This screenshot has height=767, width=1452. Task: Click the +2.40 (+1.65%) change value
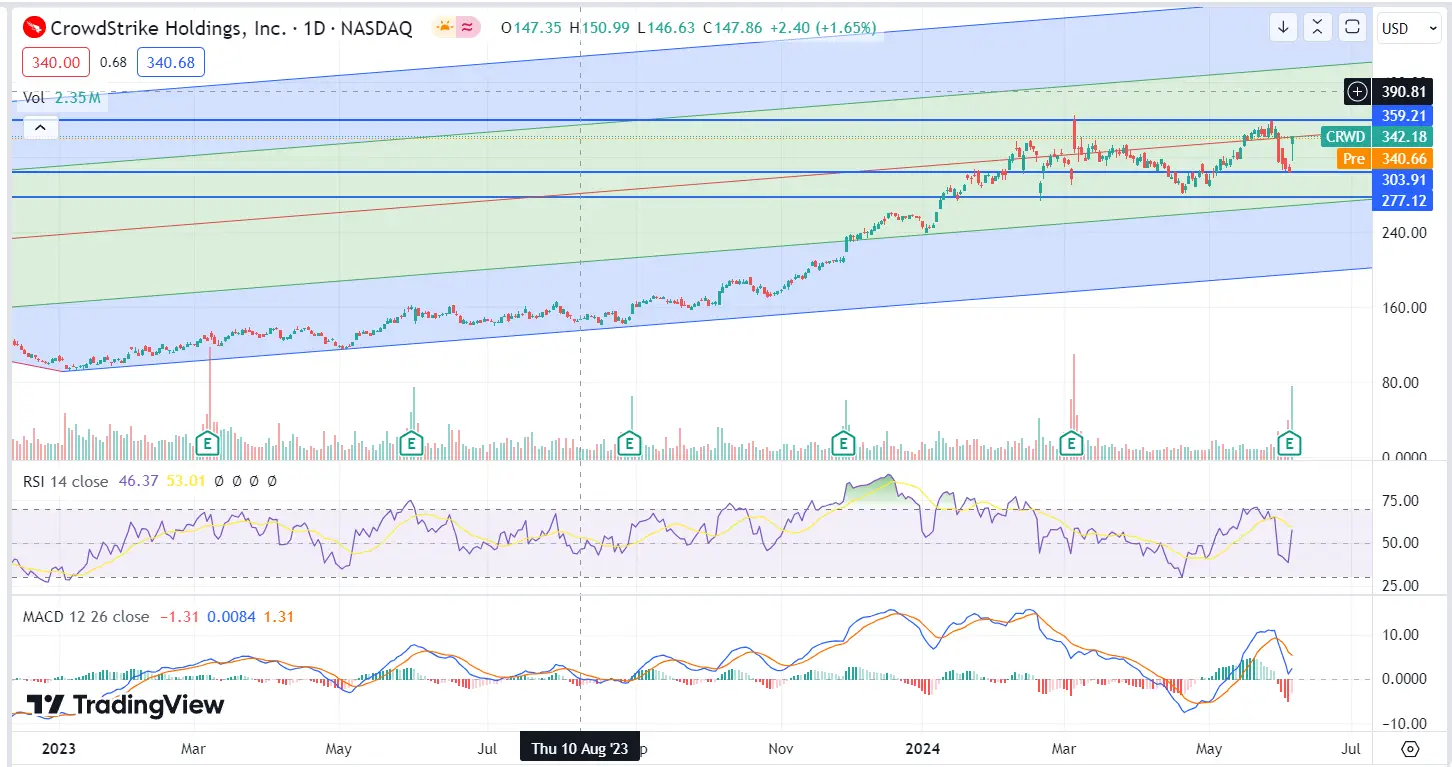point(823,28)
